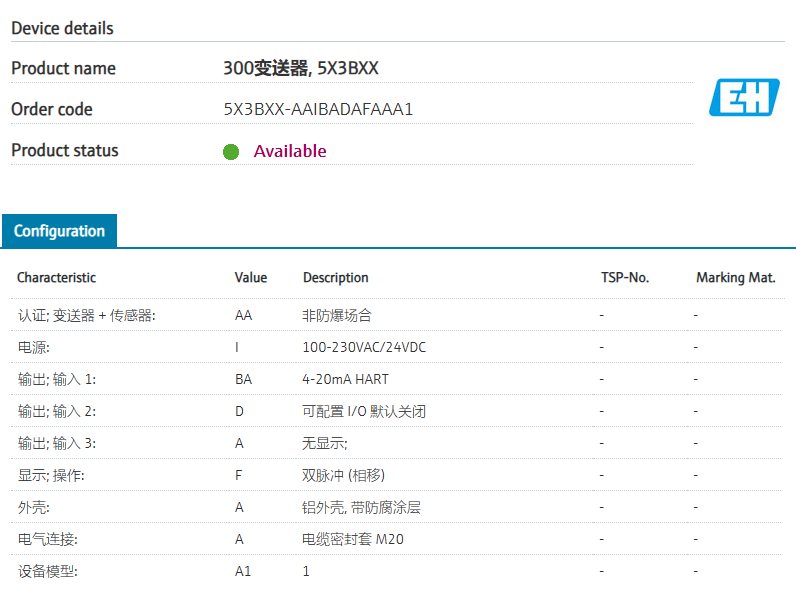Image resolution: width=796 pixels, height=596 pixels.
Task: Click the Endress+Hauser EH logo
Action: click(744, 97)
